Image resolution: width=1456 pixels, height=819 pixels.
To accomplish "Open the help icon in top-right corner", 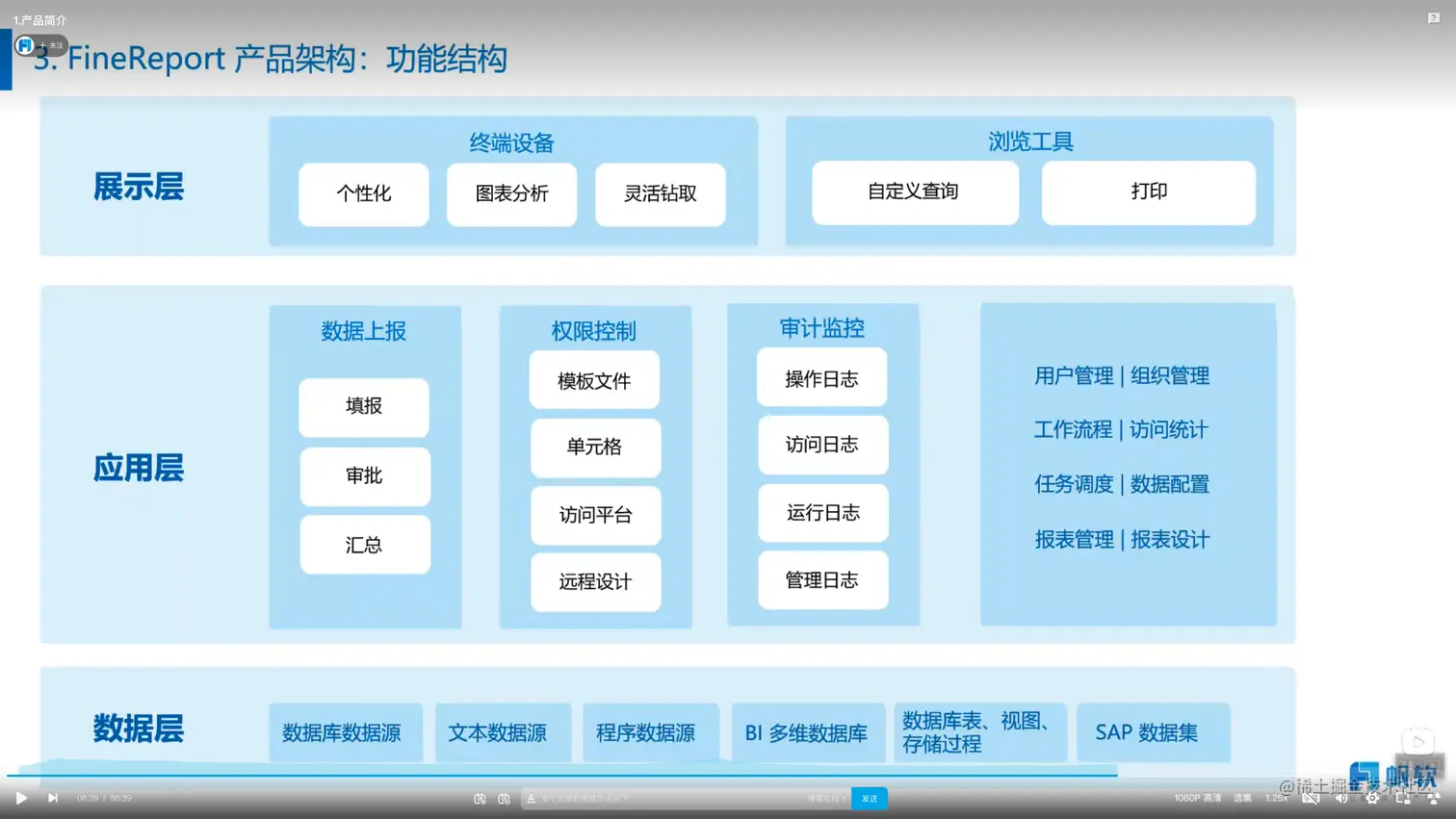I will 1434,18.
